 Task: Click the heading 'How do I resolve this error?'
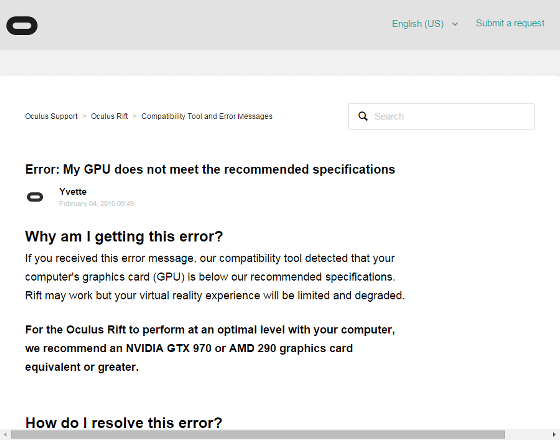pos(124,422)
